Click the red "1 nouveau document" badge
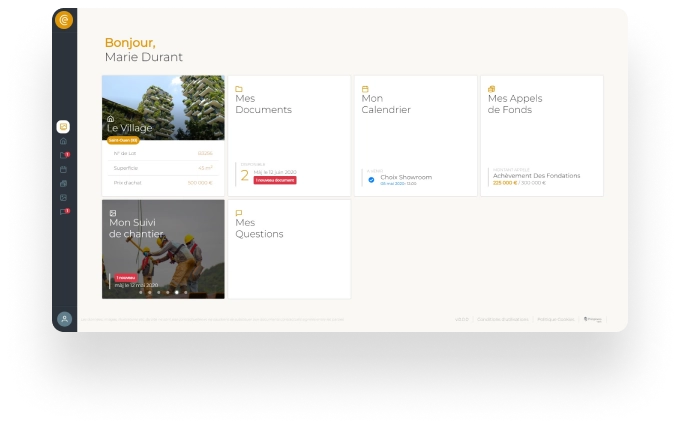 point(275,180)
